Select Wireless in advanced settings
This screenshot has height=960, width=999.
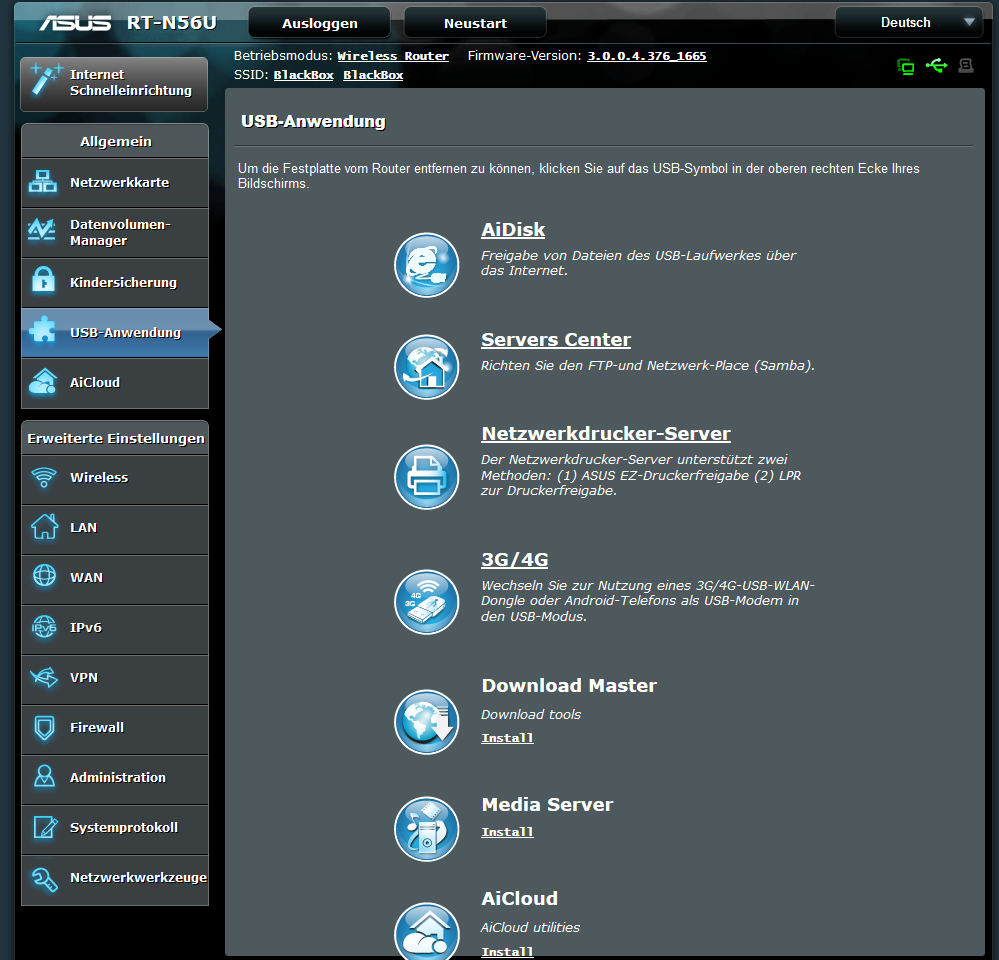pos(115,480)
